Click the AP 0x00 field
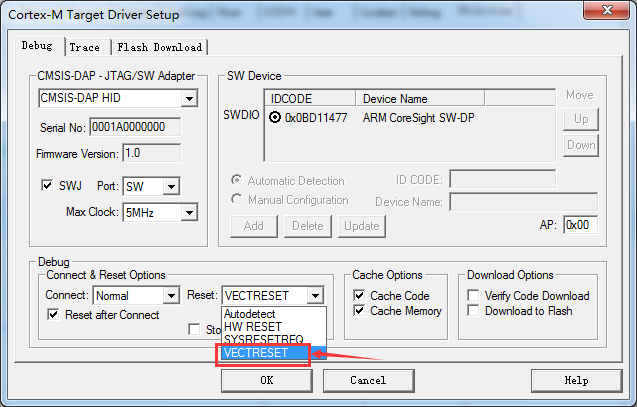 (x=581, y=225)
